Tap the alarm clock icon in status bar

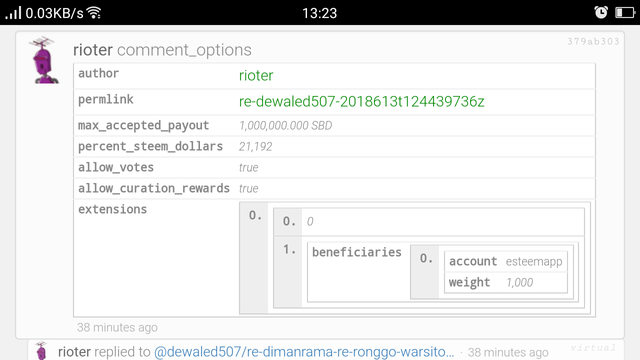click(x=601, y=12)
